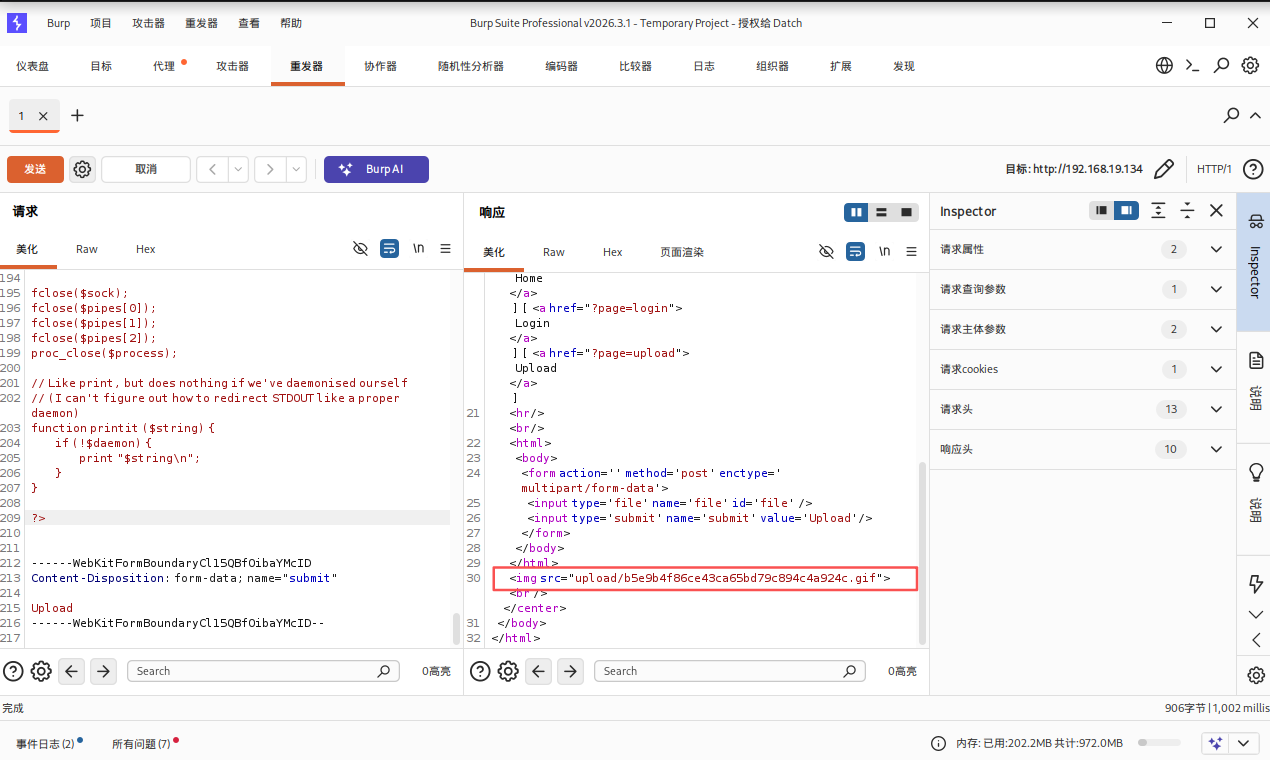Click the HTTP/1 protocol label

[x=1214, y=169]
